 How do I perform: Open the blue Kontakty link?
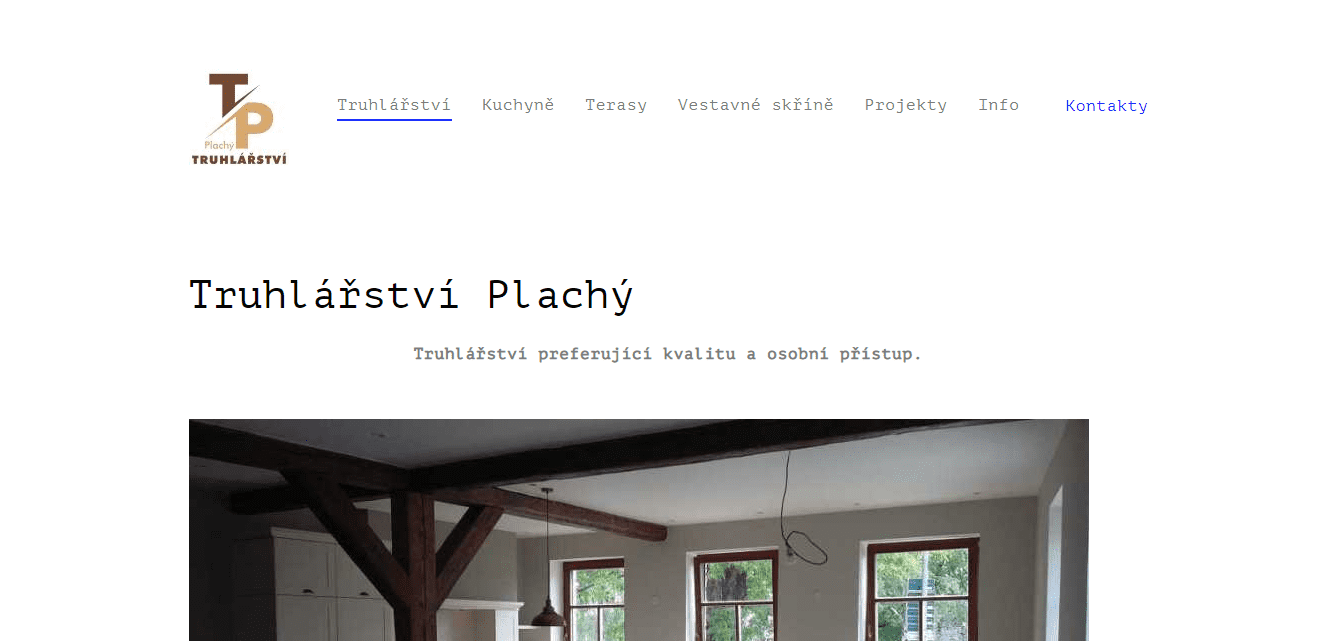(1107, 106)
